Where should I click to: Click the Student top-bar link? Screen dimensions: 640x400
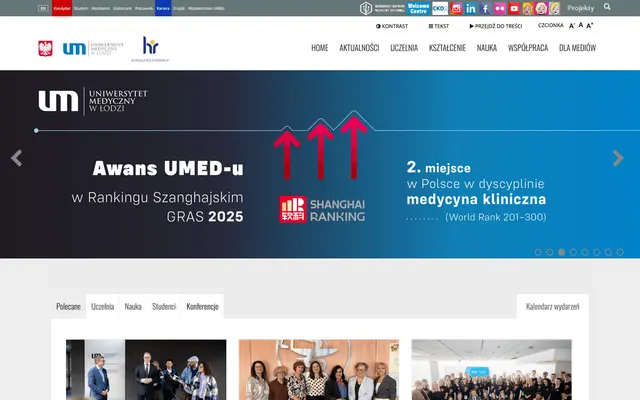[81, 8]
